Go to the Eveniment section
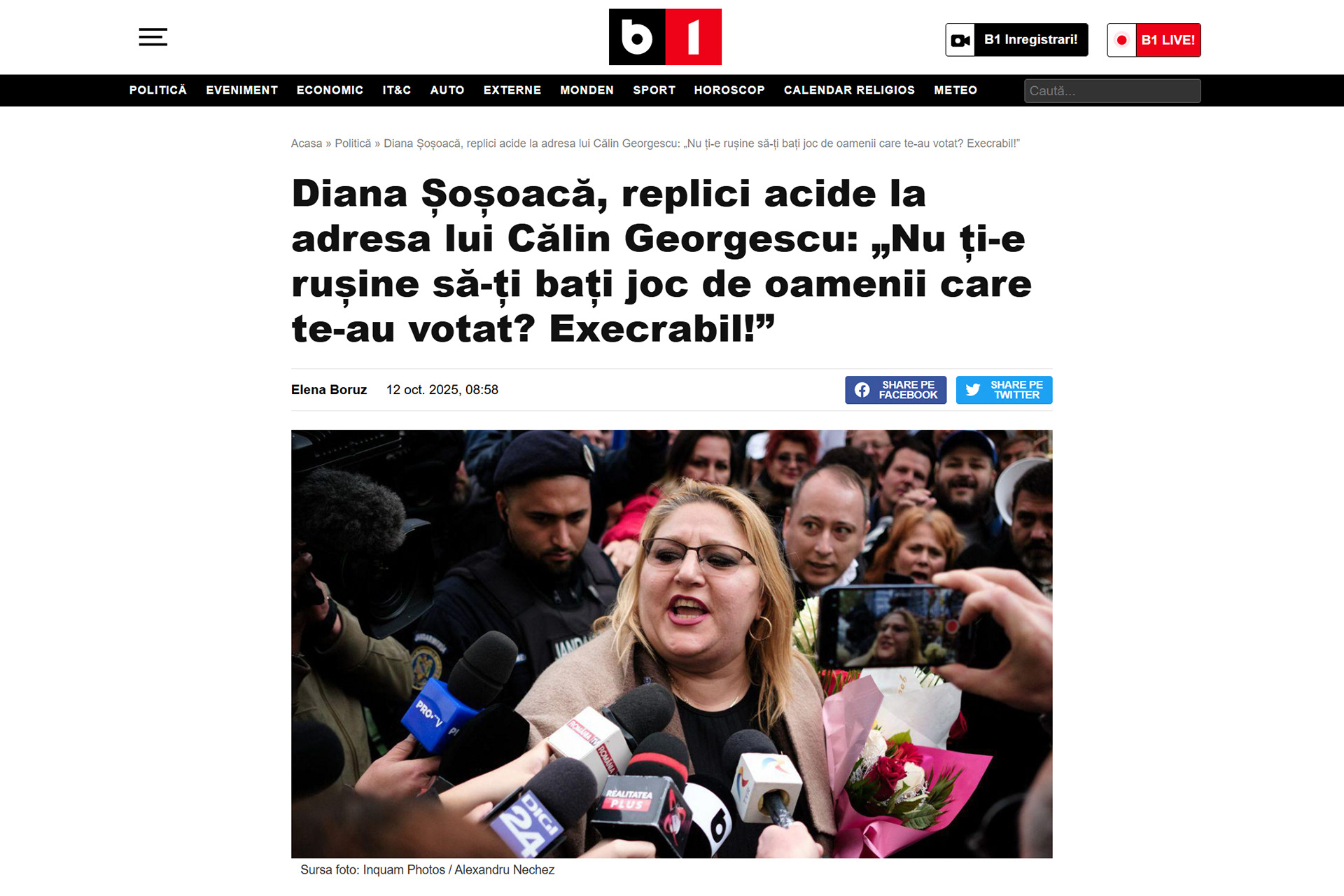Image resolution: width=1344 pixels, height=896 pixels. pyautogui.click(x=242, y=90)
